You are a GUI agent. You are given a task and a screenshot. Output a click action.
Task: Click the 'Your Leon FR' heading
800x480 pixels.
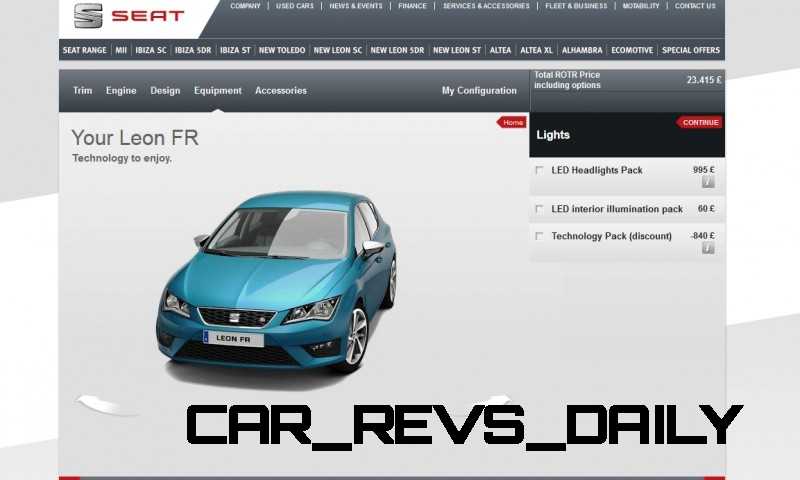135,138
